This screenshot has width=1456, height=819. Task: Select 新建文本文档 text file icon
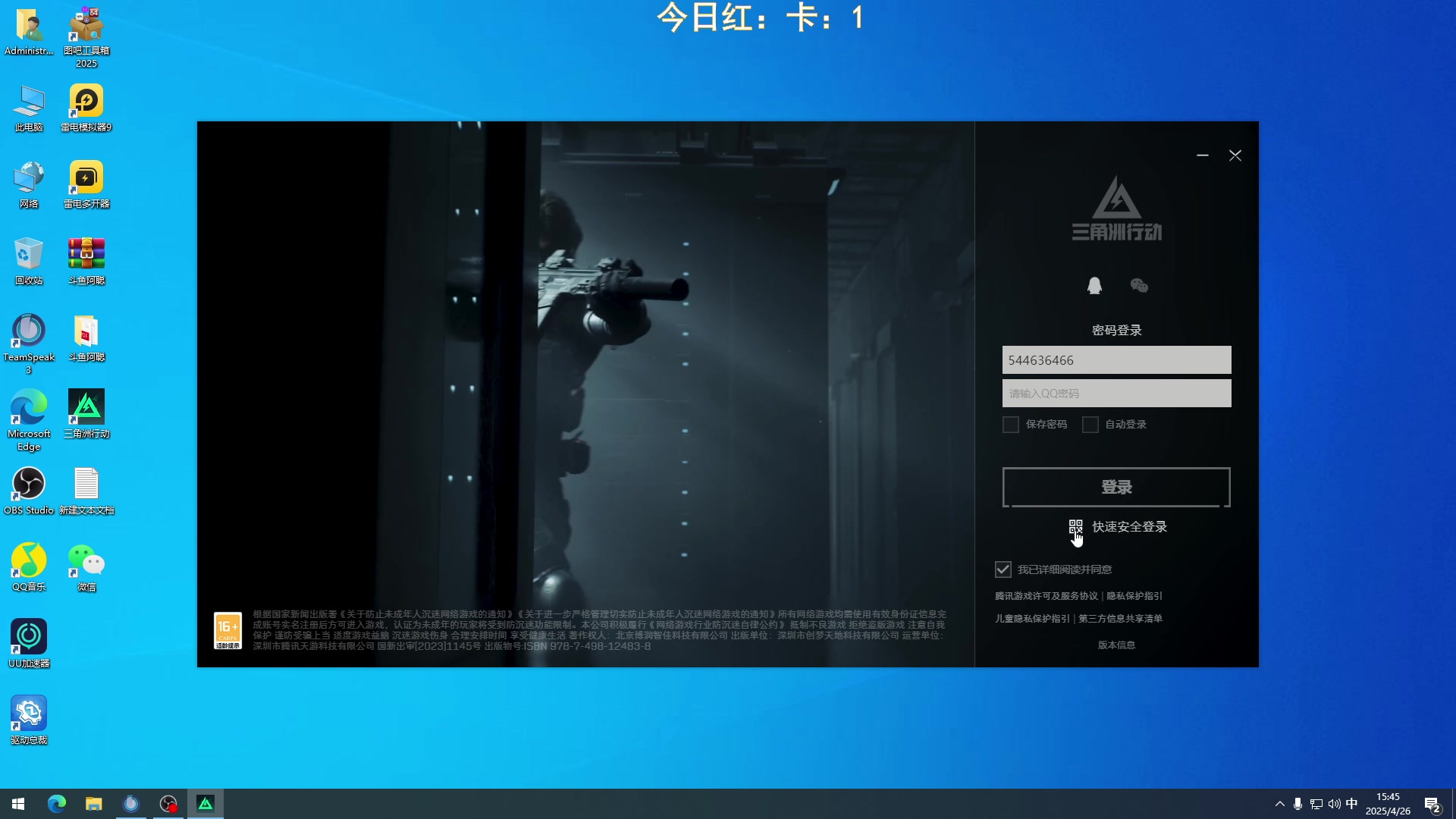86,491
